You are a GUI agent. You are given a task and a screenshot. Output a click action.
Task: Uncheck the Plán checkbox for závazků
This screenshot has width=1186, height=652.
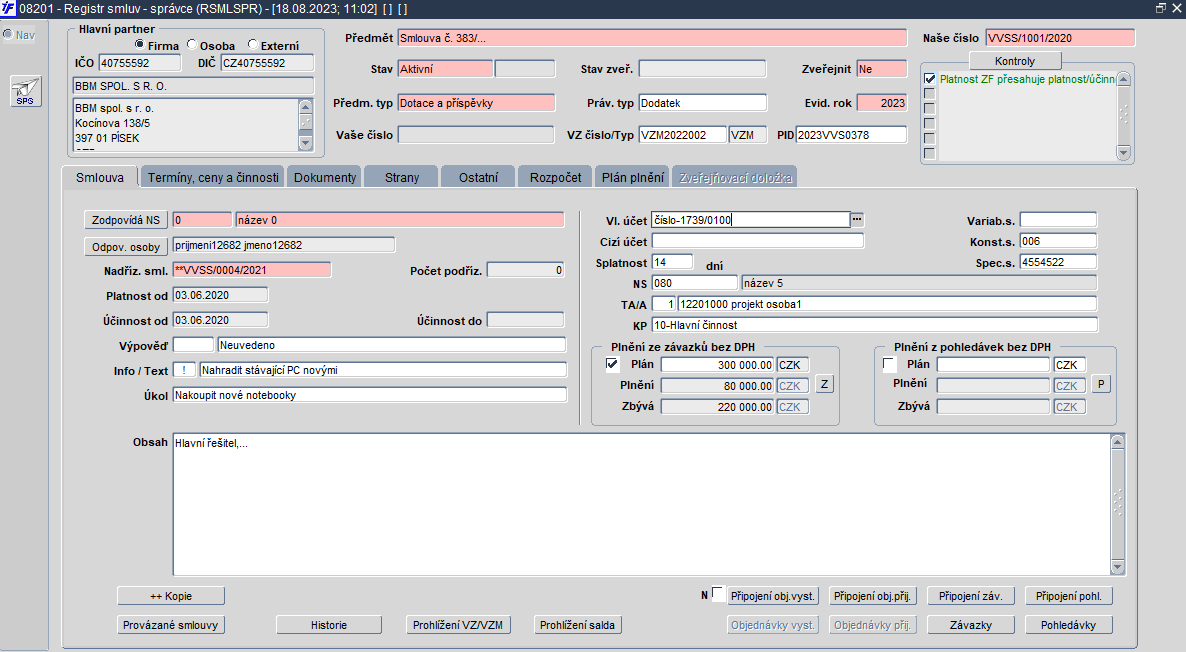[x=612, y=364]
